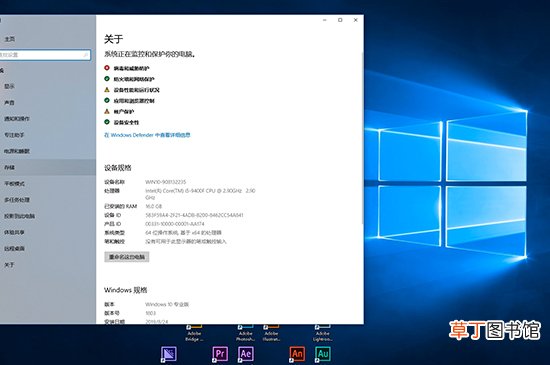
Task: Click 防火墙和网络保护 status text
Action: pos(134,79)
